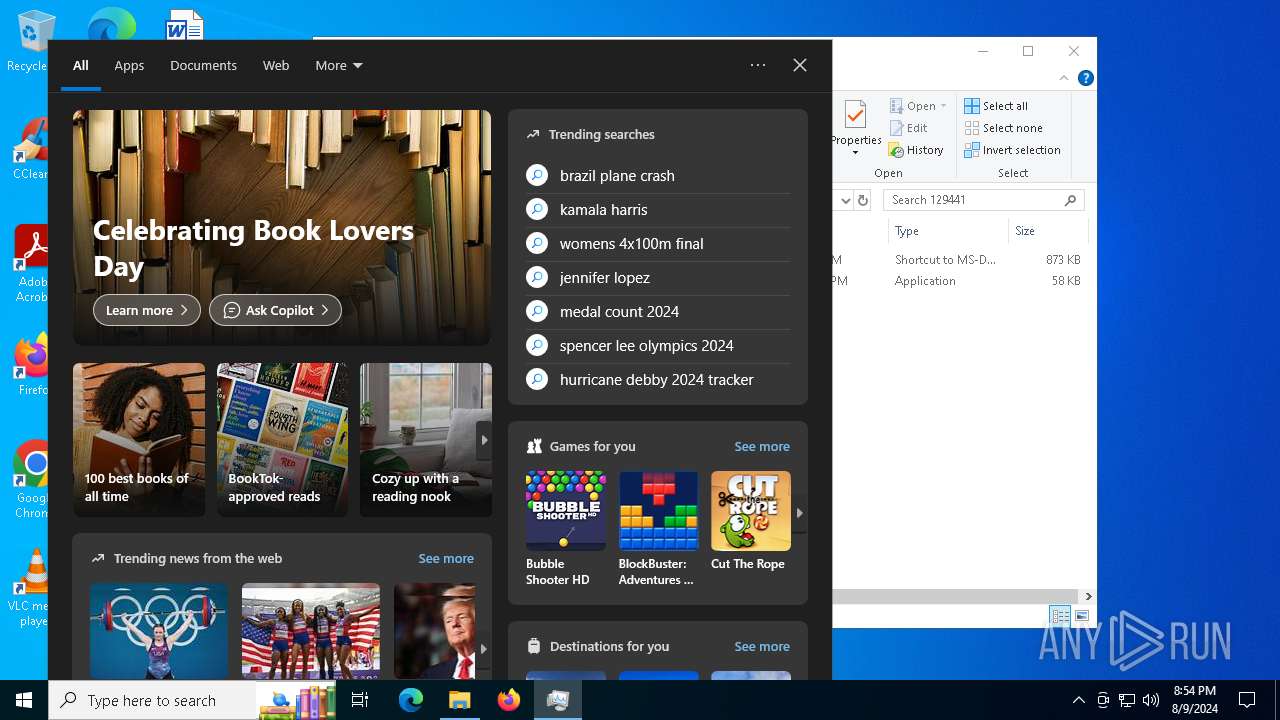Screen dimensions: 1280x720
Task: Open Properties dropdown arrow
Action: pos(855,153)
